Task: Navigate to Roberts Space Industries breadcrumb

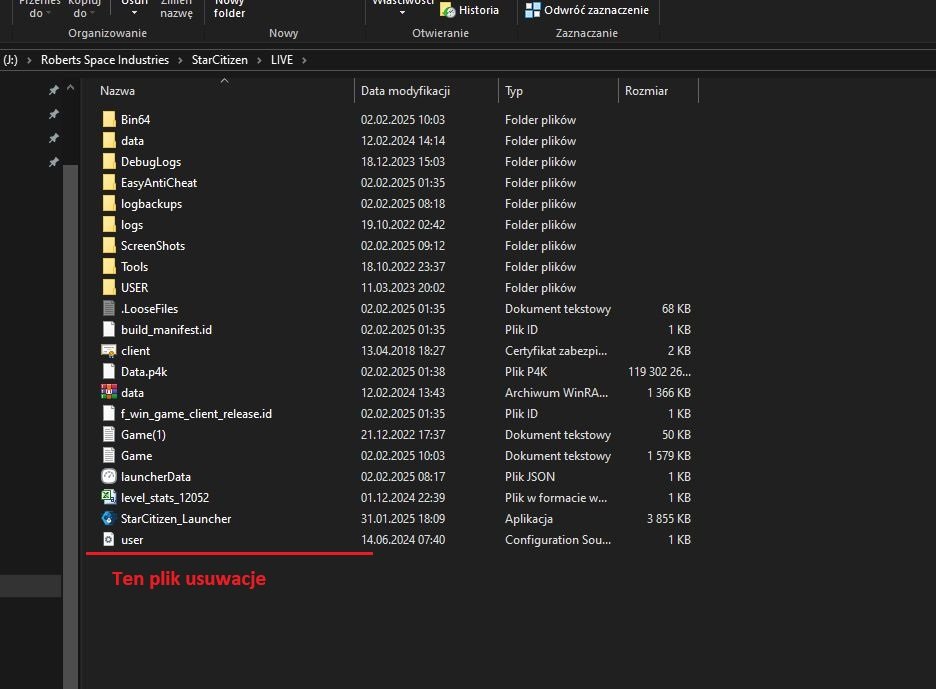Action: 105,60
